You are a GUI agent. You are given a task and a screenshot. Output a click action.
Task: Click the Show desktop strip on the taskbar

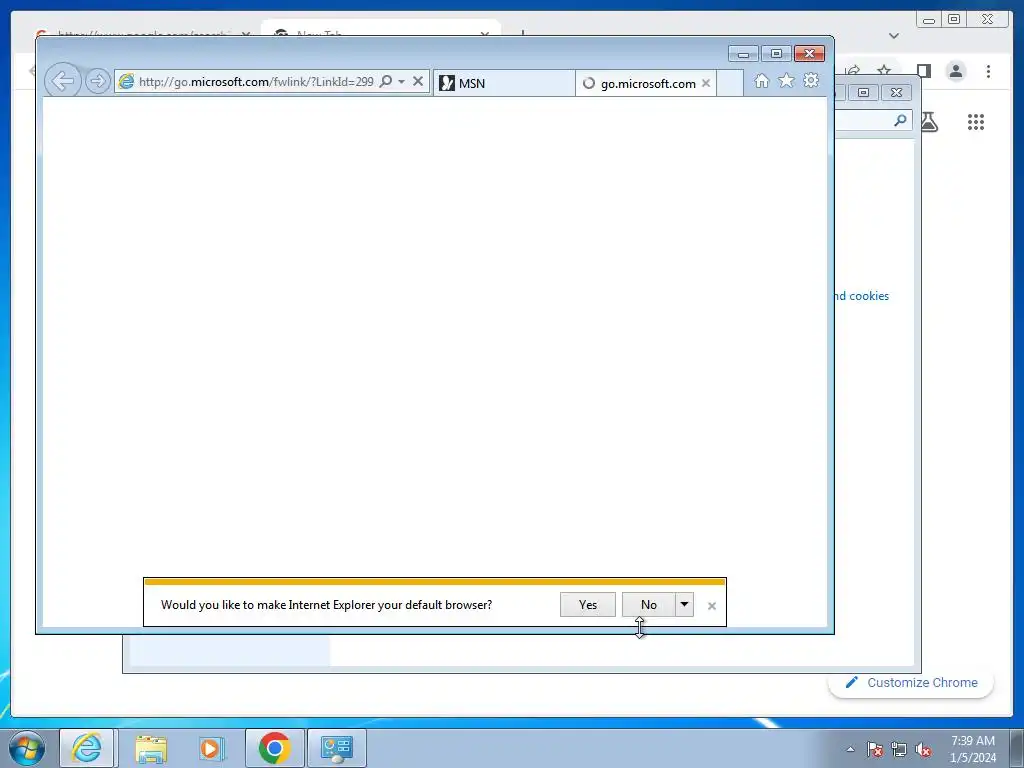pos(1017,748)
